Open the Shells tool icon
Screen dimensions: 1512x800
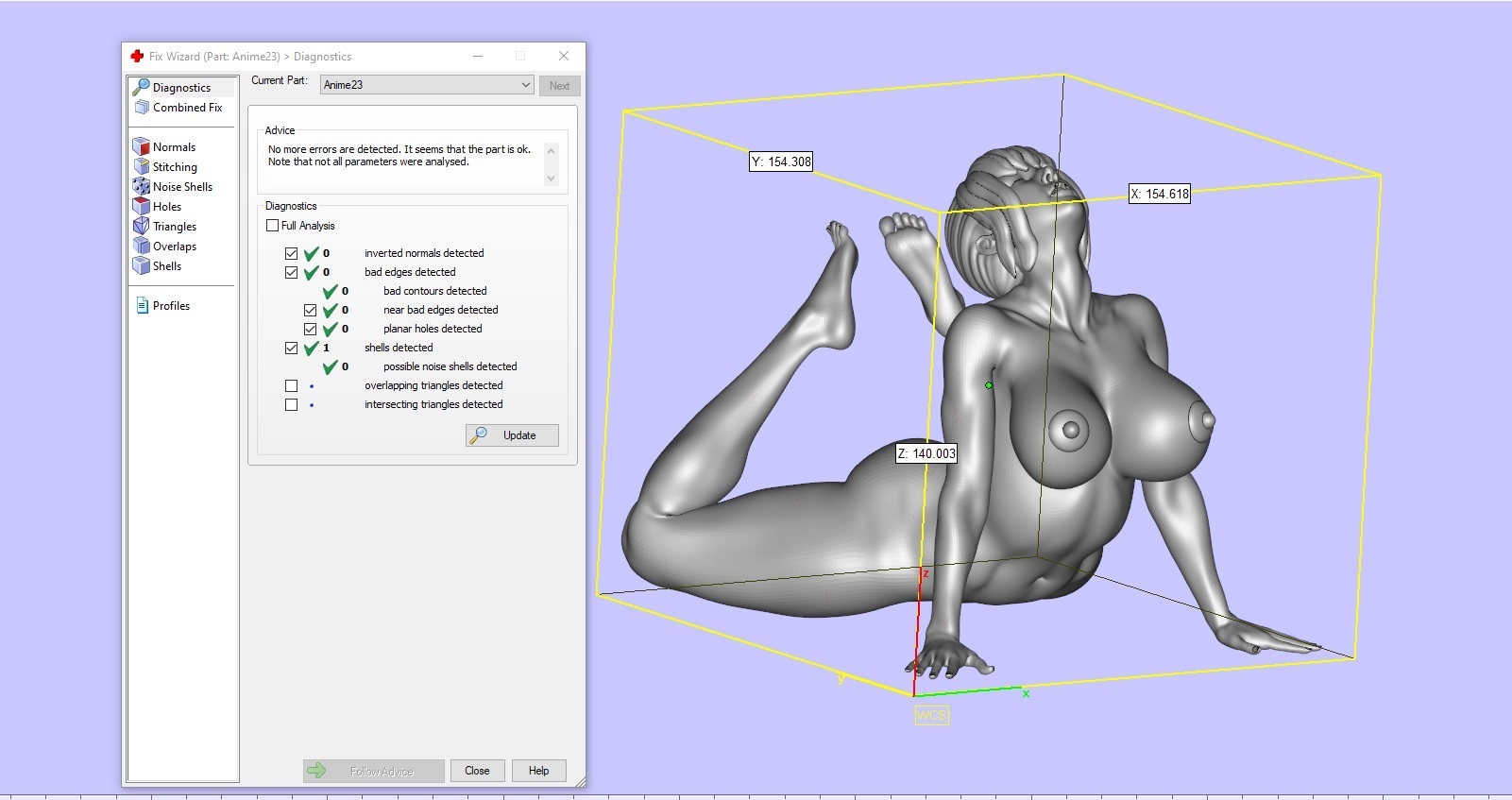[x=142, y=265]
